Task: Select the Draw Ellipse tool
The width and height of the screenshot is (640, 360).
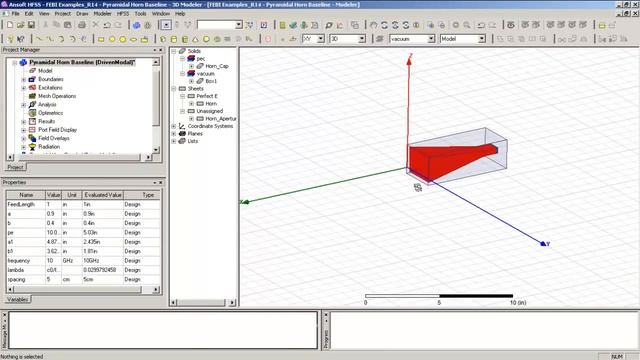Action: pos(133,39)
